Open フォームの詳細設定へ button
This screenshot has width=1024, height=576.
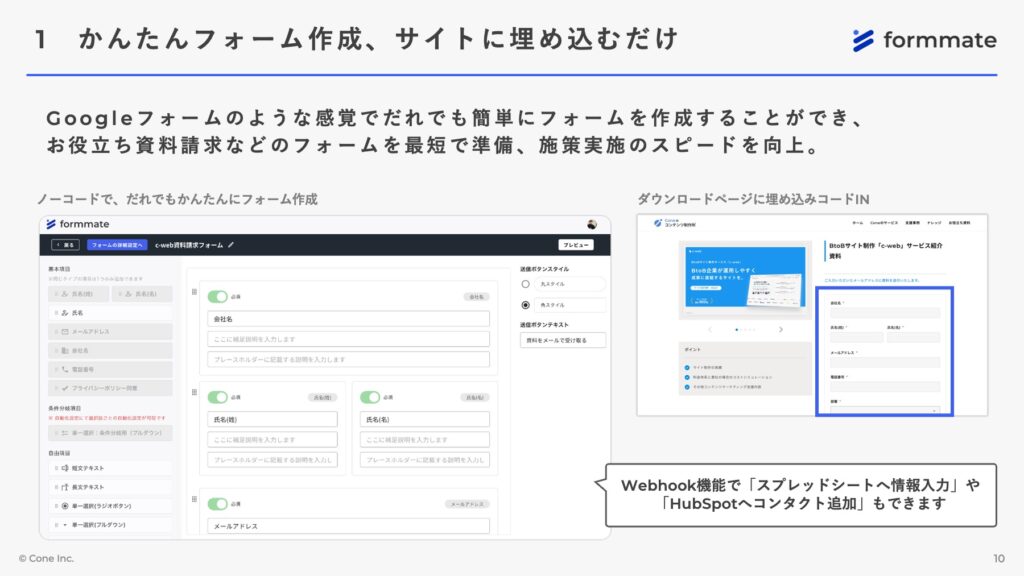[117, 245]
